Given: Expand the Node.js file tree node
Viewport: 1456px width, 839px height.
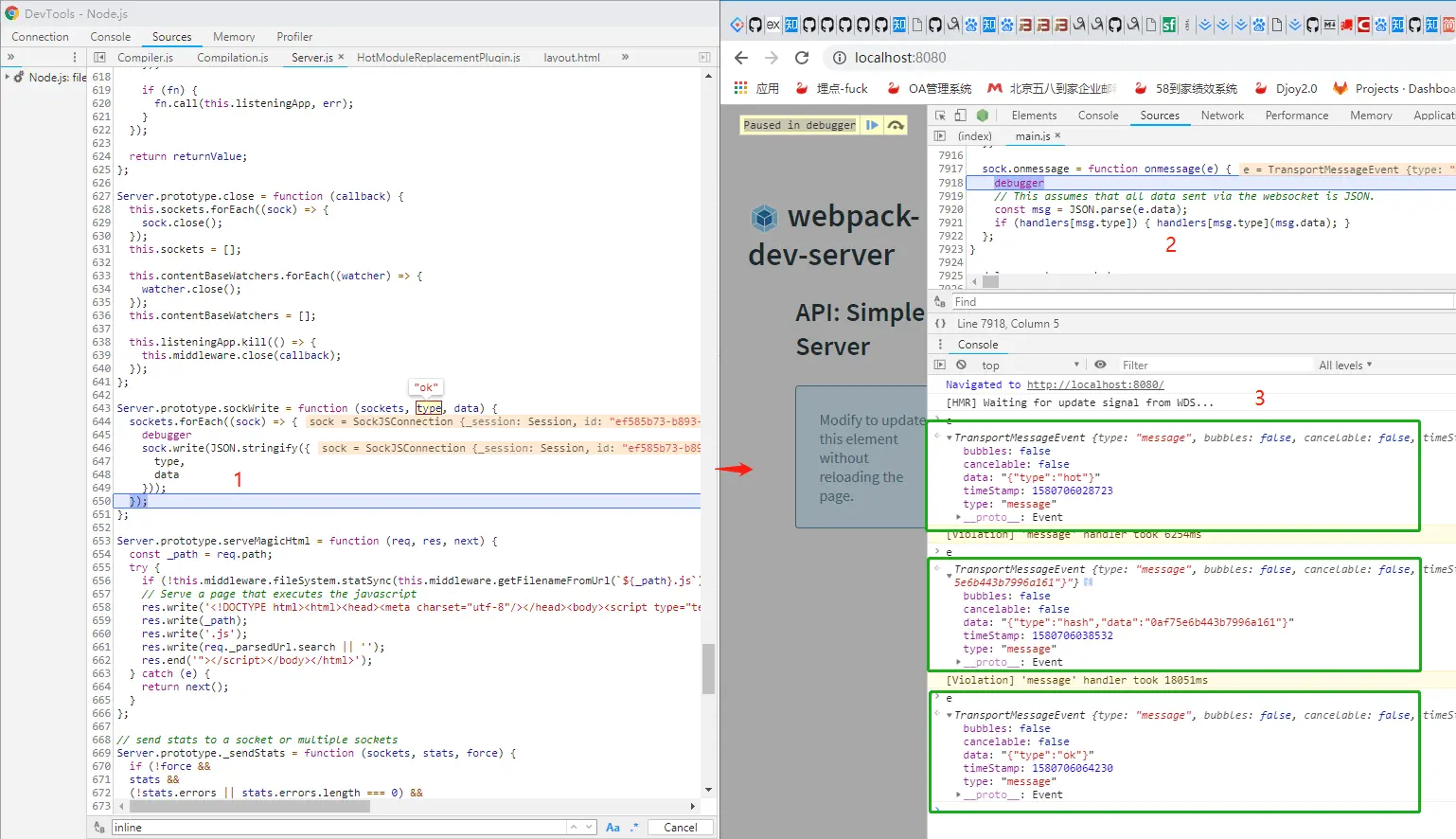Looking at the screenshot, I should pos(8,77).
